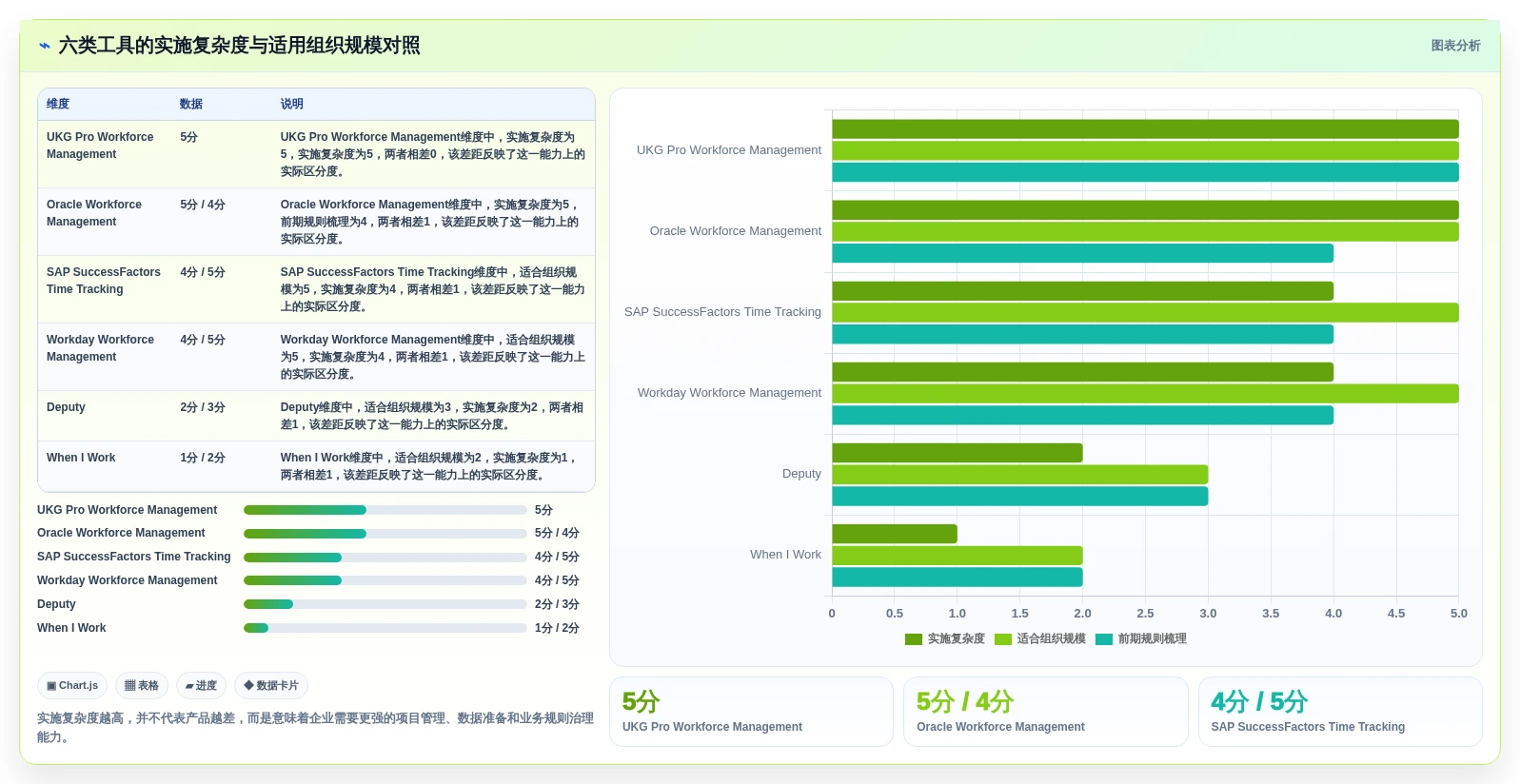This screenshot has height=784, width=1520.
Task: Click the blue icon beside the dashboard title
Action: (x=45, y=46)
